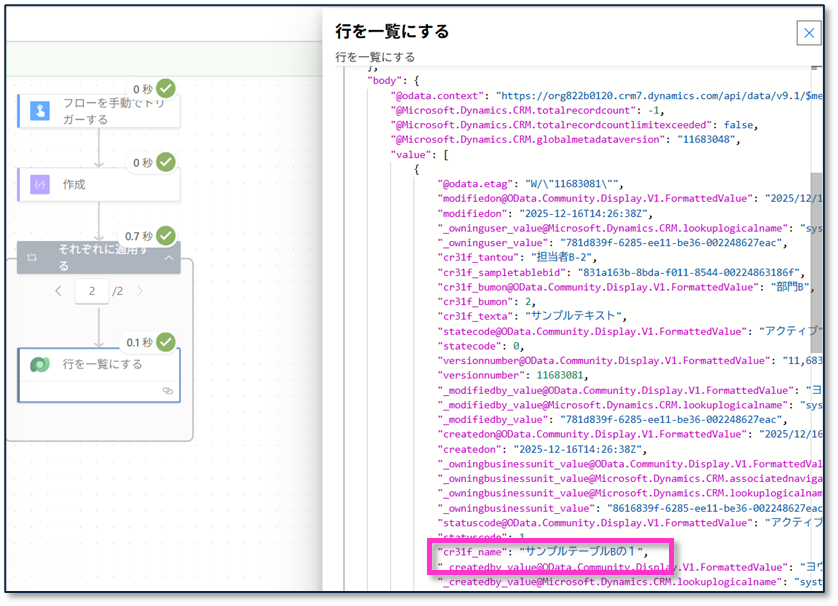The width and height of the screenshot is (838, 606).
Task: Click the success checkmark on the それぞれに適用する loop
Action: pos(166,235)
